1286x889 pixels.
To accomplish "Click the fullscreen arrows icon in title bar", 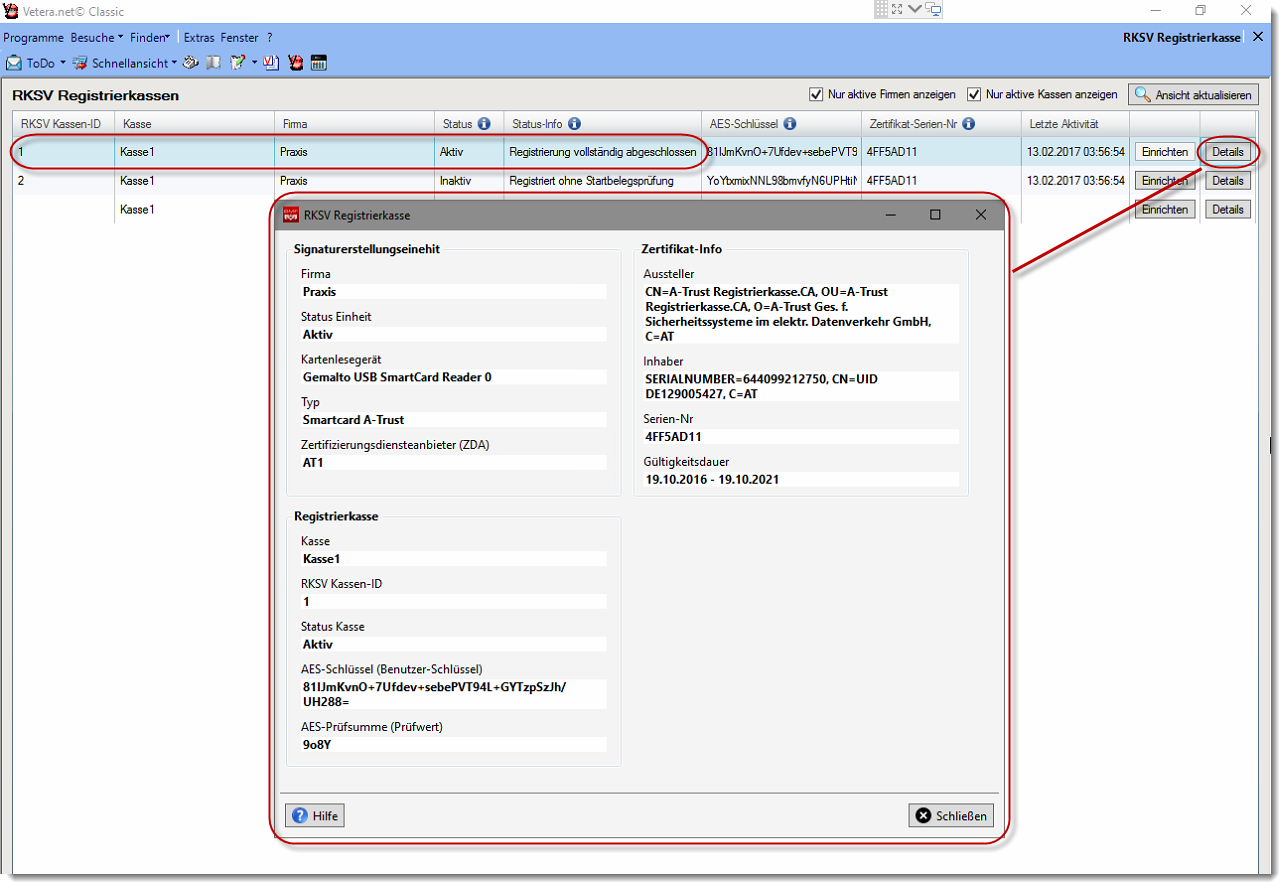I will (x=897, y=10).
